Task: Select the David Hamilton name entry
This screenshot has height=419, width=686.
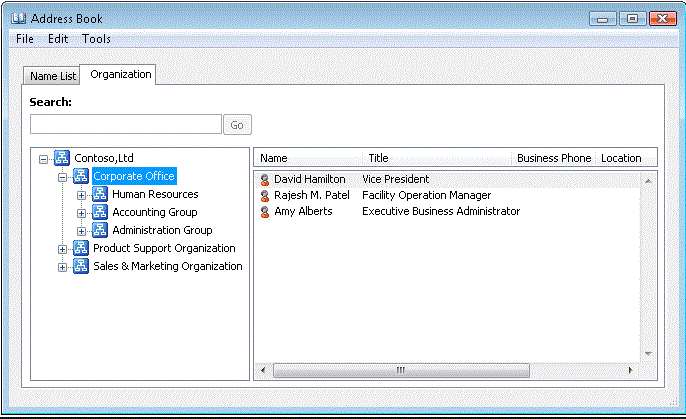Action: (310, 179)
